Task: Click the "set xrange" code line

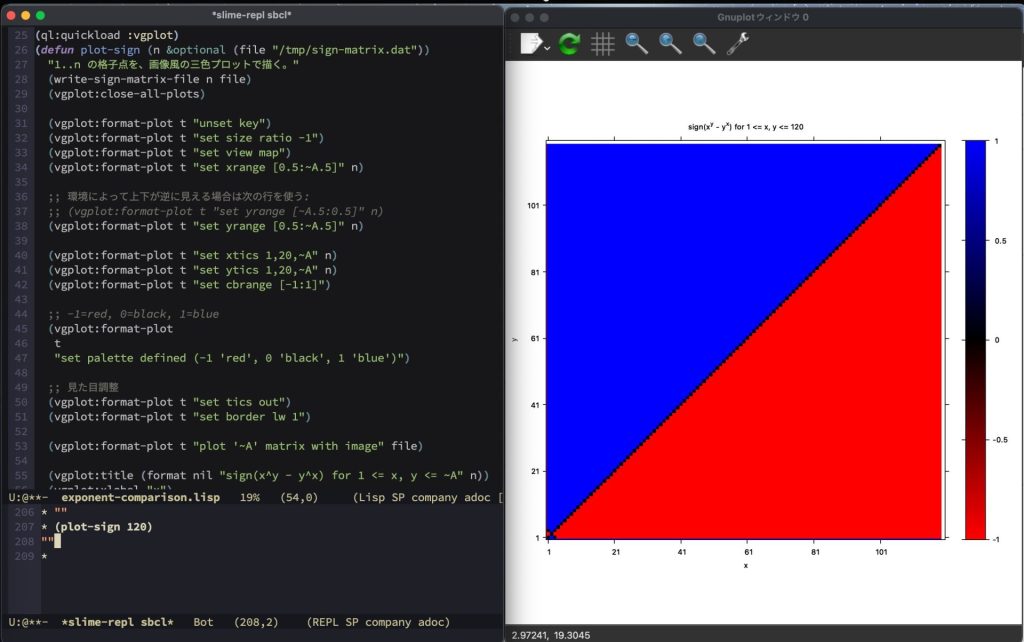Action: point(205,167)
